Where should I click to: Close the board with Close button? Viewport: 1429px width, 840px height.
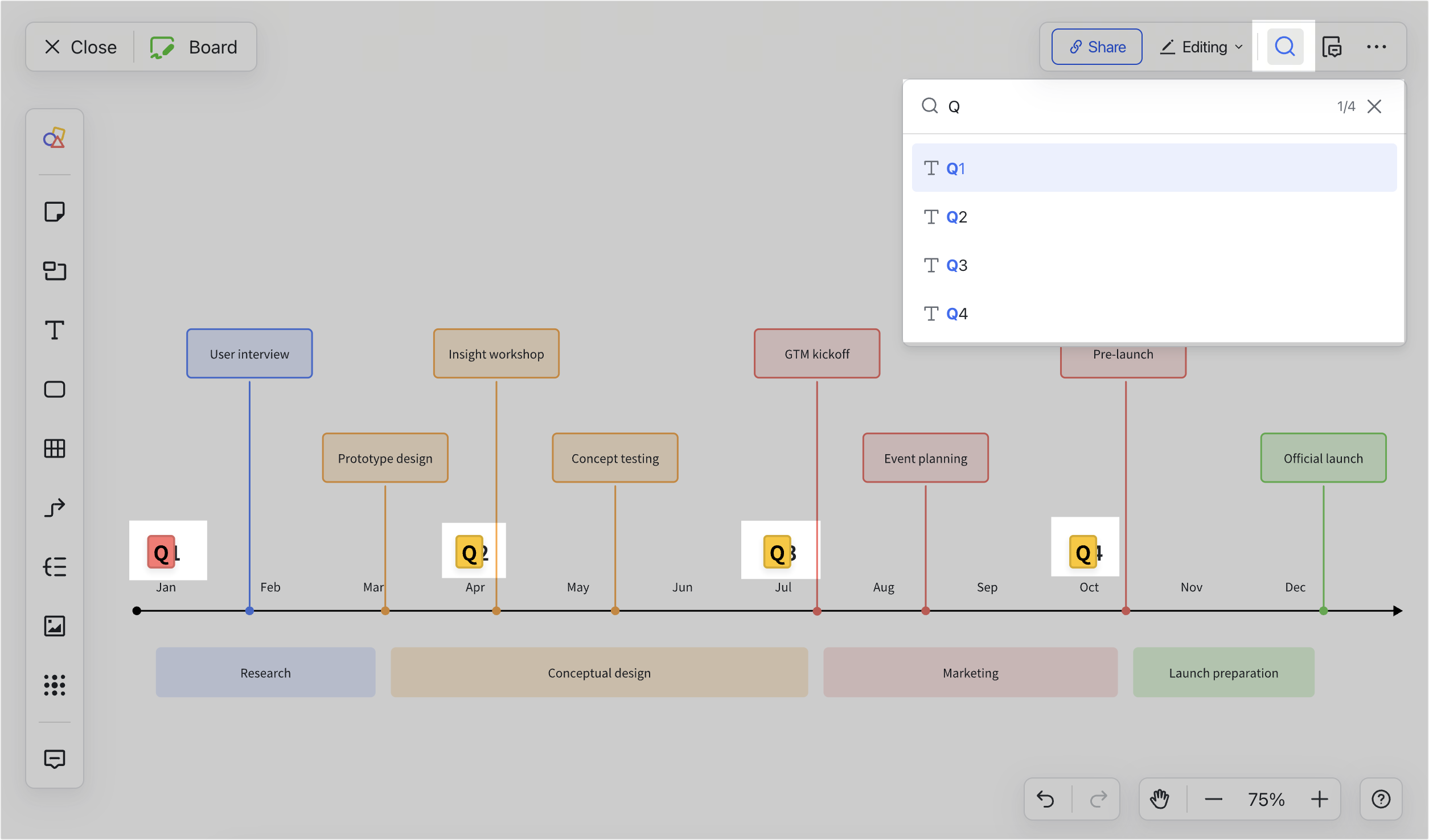click(80, 47)
